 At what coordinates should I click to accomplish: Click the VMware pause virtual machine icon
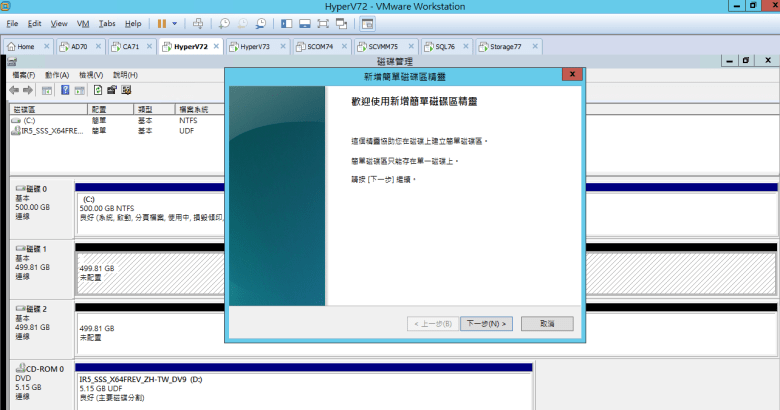(x=162, y=22)
